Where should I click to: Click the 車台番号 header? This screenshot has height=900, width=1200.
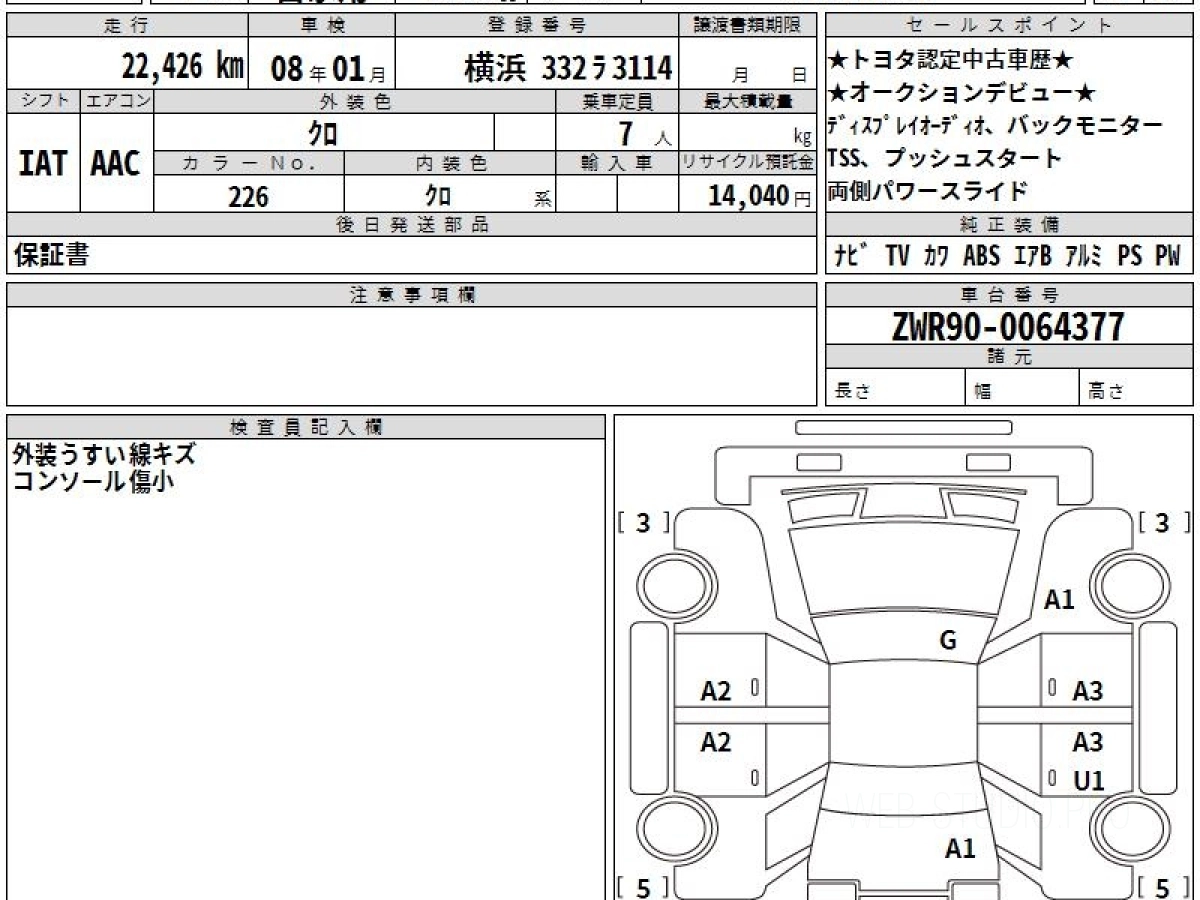point(1009,295)
